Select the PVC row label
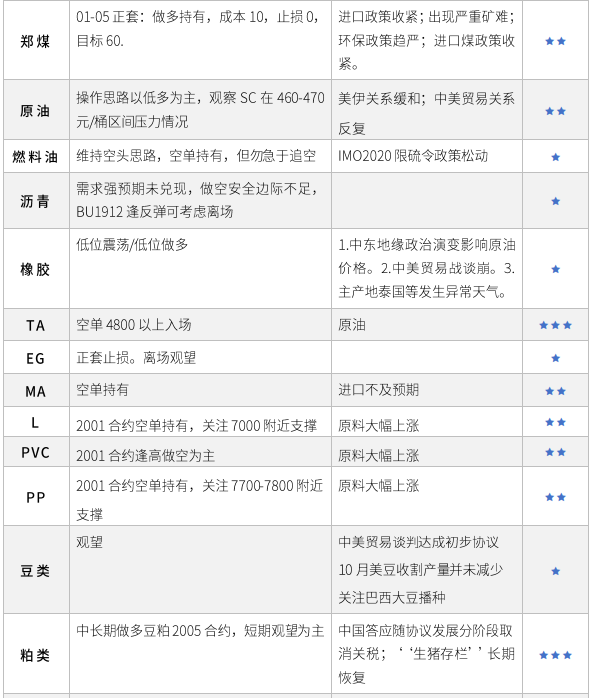Viewport: 591px width, 698px height. point(35,453)
